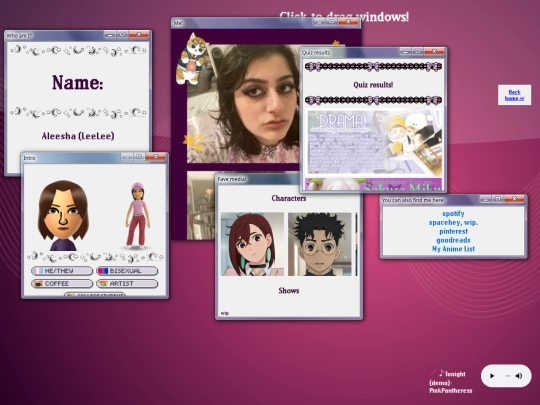This screenshot has width=540, height=405.
Task: Click the 'Shows' heading
Action: tap(289, 291)
